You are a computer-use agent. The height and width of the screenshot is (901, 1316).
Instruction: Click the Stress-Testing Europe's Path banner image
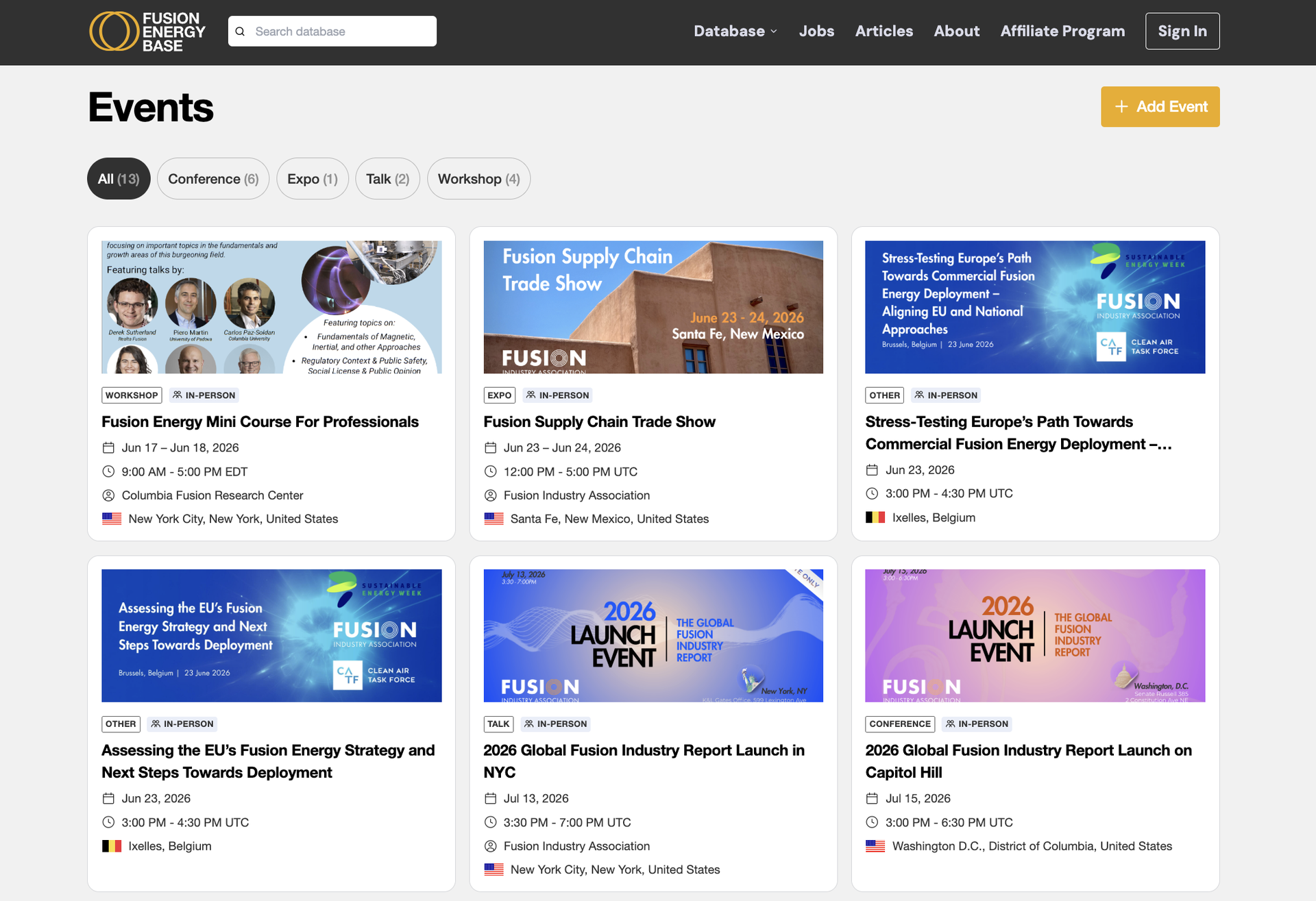pos(1035,307)
